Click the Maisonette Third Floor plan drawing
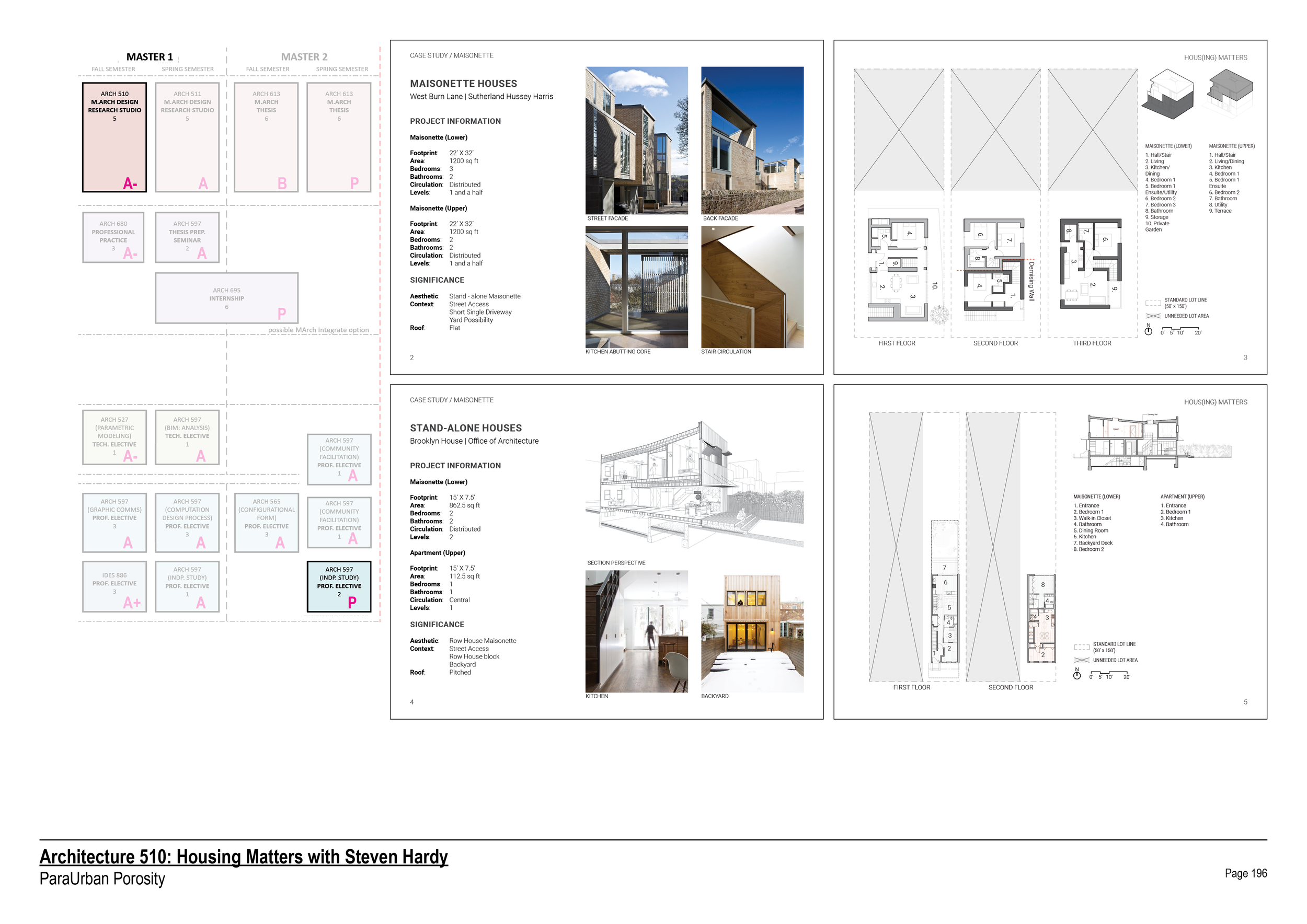1307x924 pixels. point(1091,263)
